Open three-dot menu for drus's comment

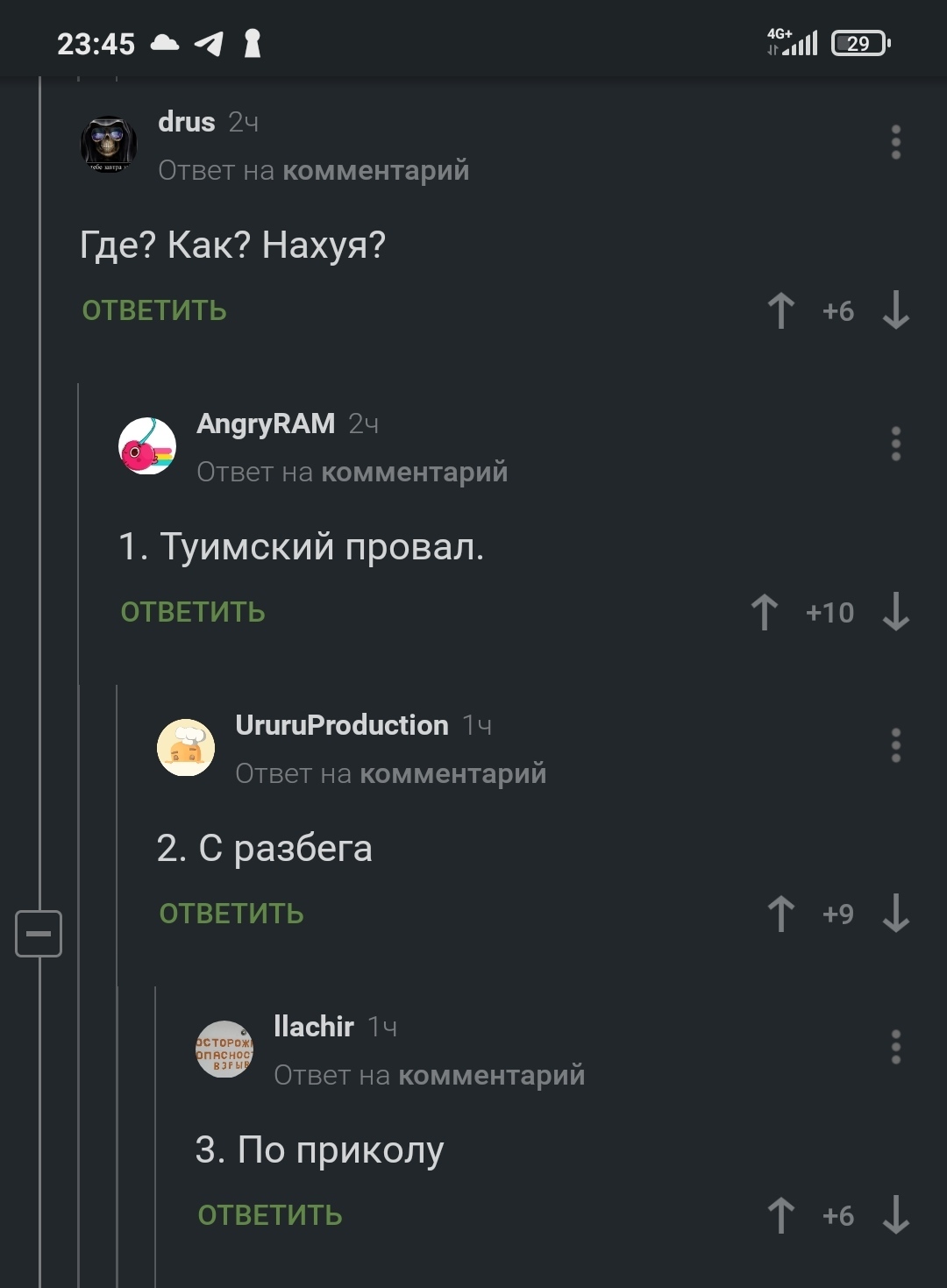[x=895, y=142]
